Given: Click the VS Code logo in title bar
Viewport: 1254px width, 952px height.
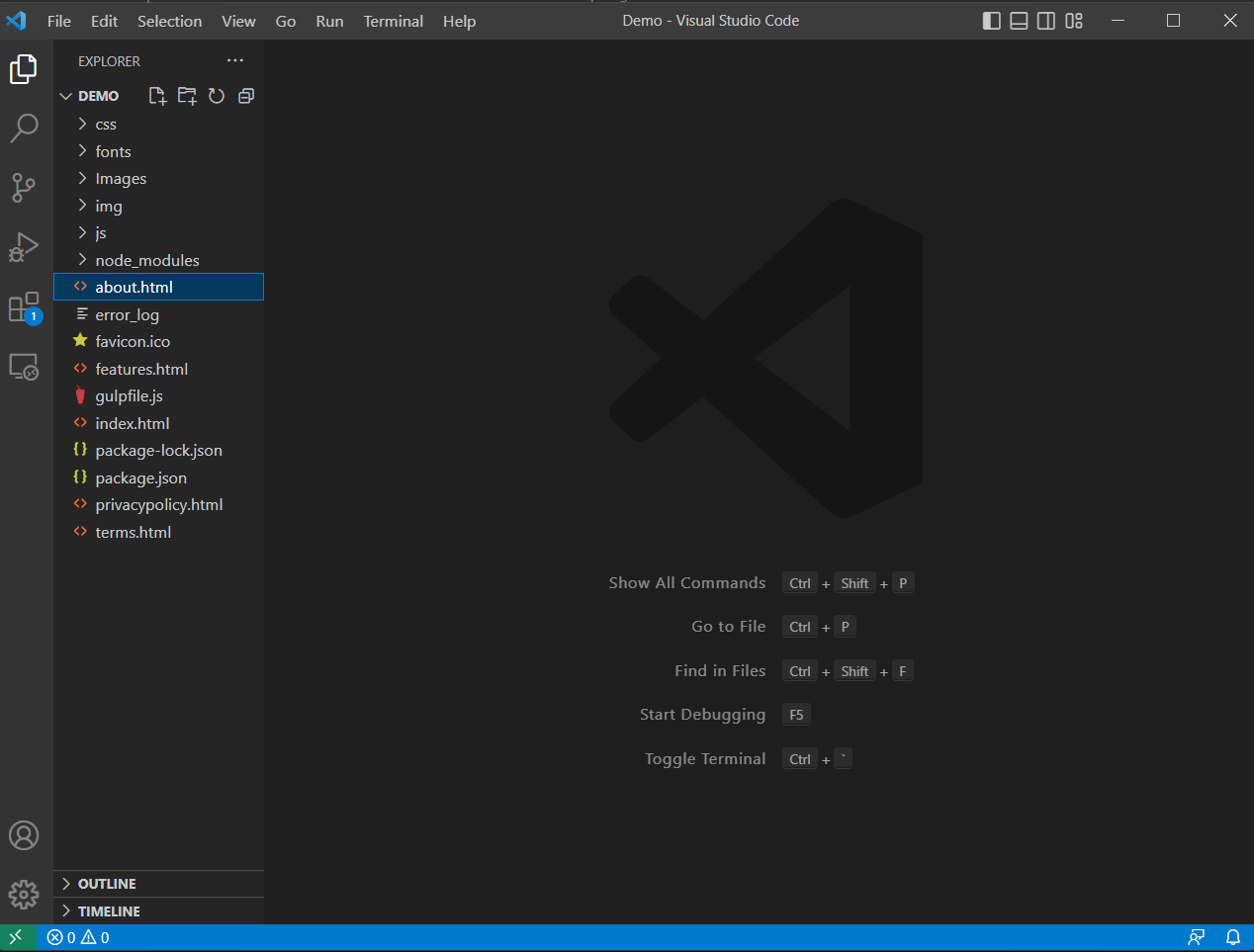Looking at the screenshot, I should 17,21.
